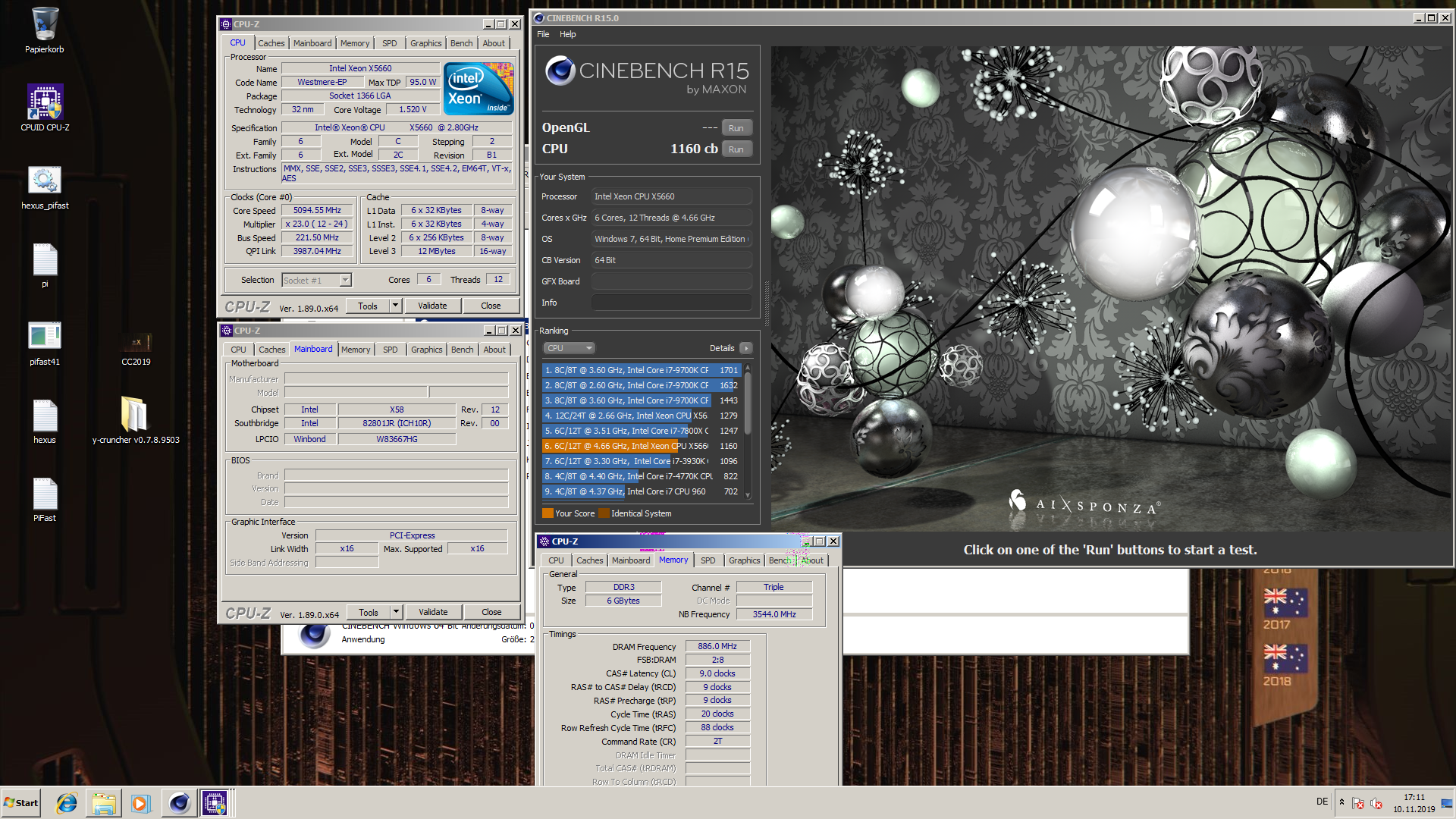Open About tab in Mainboard CPU-Z
Image resolution: width=1456 pixels, height=819 pixels.
click(x=494, y=350)
